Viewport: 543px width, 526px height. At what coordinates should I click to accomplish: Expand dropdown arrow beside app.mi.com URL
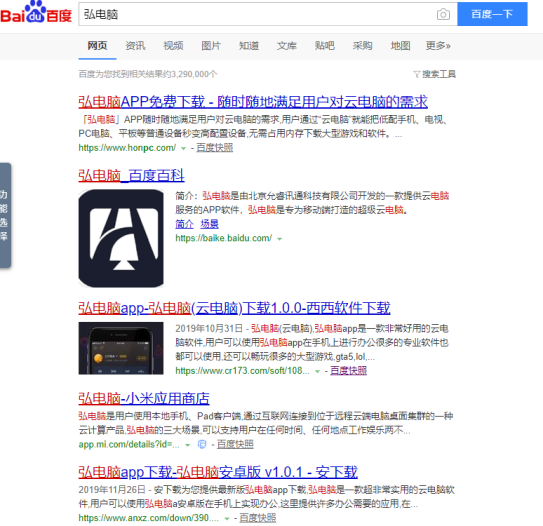(x=187, y=445)
